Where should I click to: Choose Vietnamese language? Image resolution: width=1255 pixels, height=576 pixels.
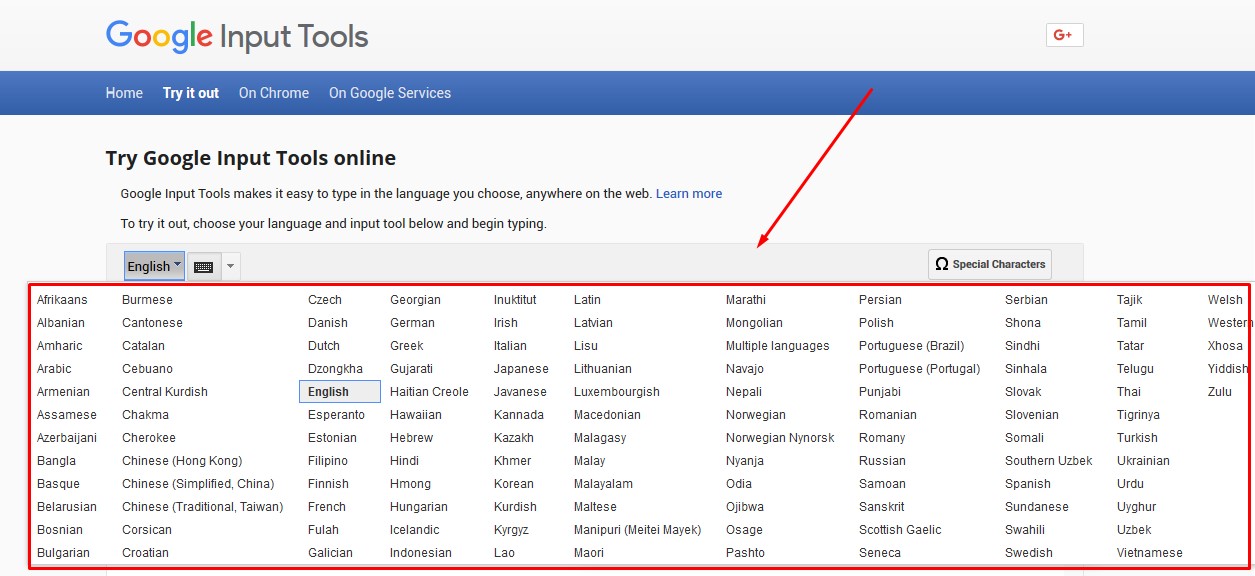1150,553
